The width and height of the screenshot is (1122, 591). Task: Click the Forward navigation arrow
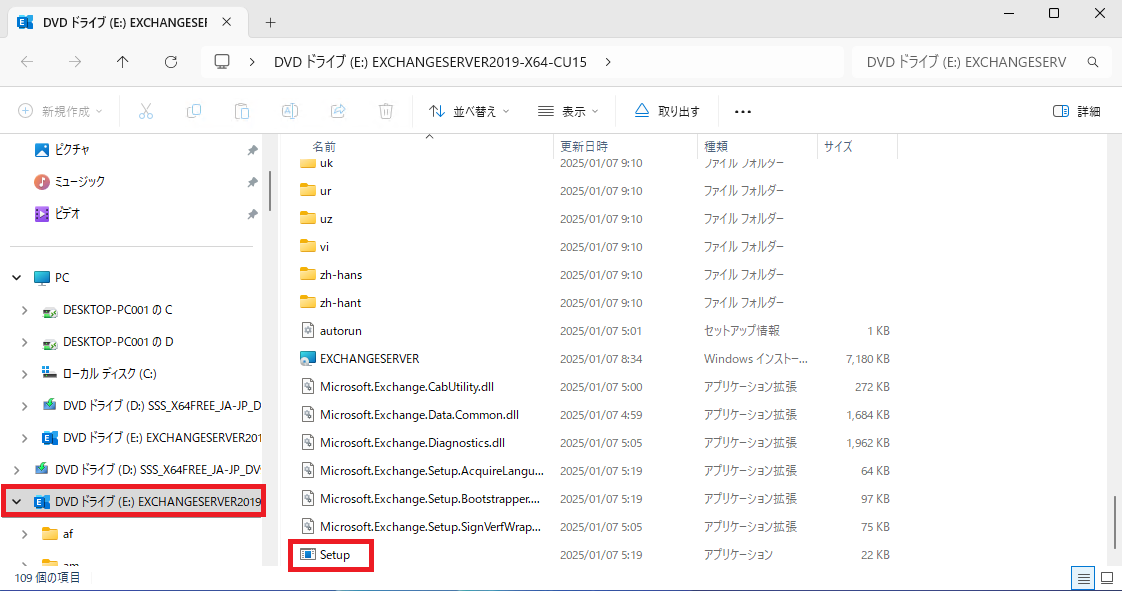(75, 62)
